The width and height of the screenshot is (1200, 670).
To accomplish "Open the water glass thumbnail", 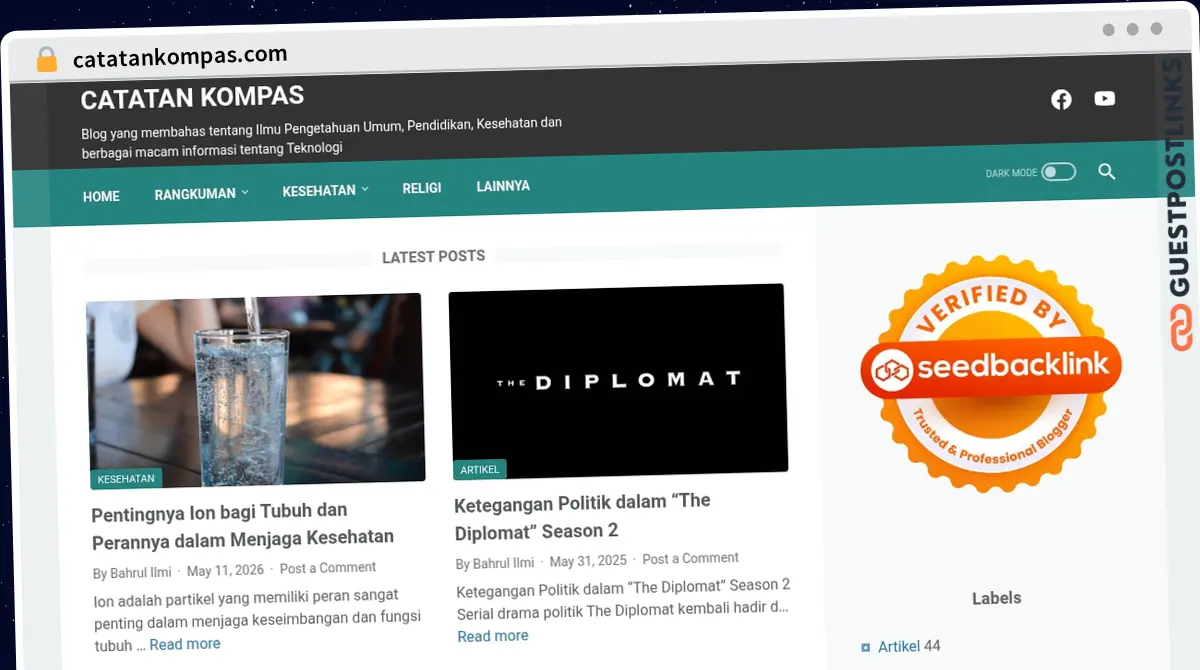I will pos(256,391).
